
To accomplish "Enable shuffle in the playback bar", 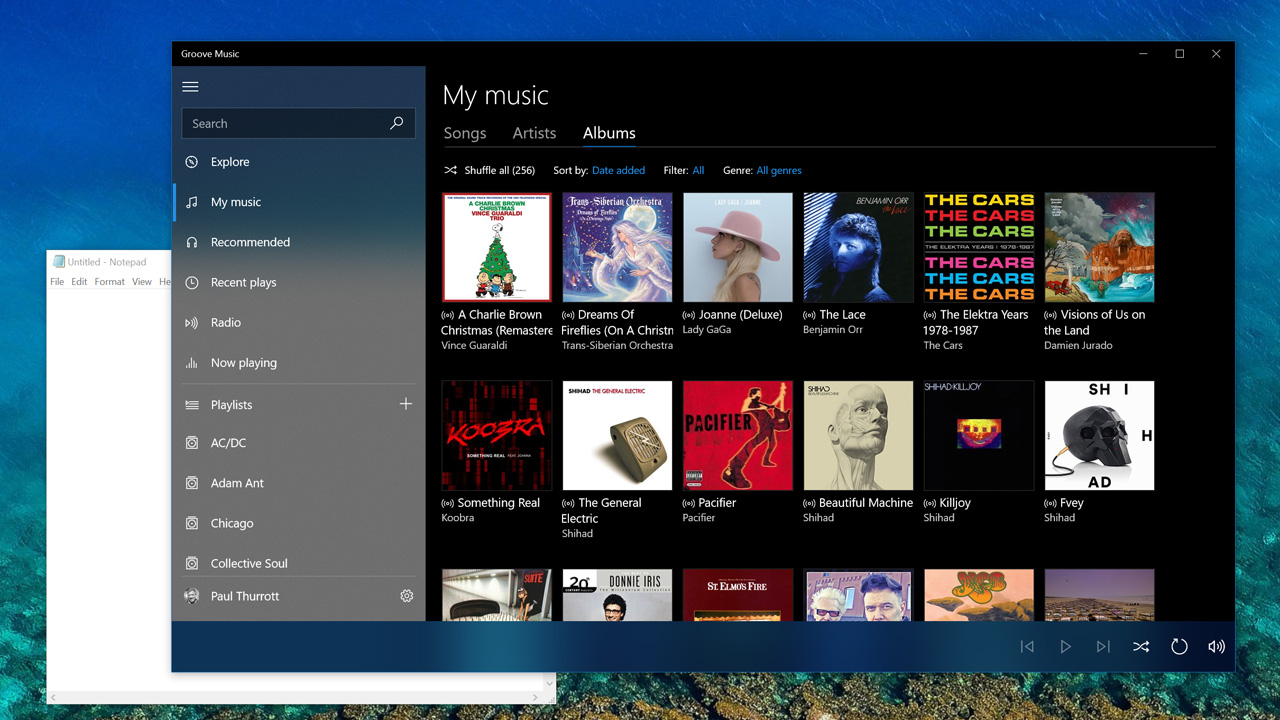I will (x=1141, y=646).
